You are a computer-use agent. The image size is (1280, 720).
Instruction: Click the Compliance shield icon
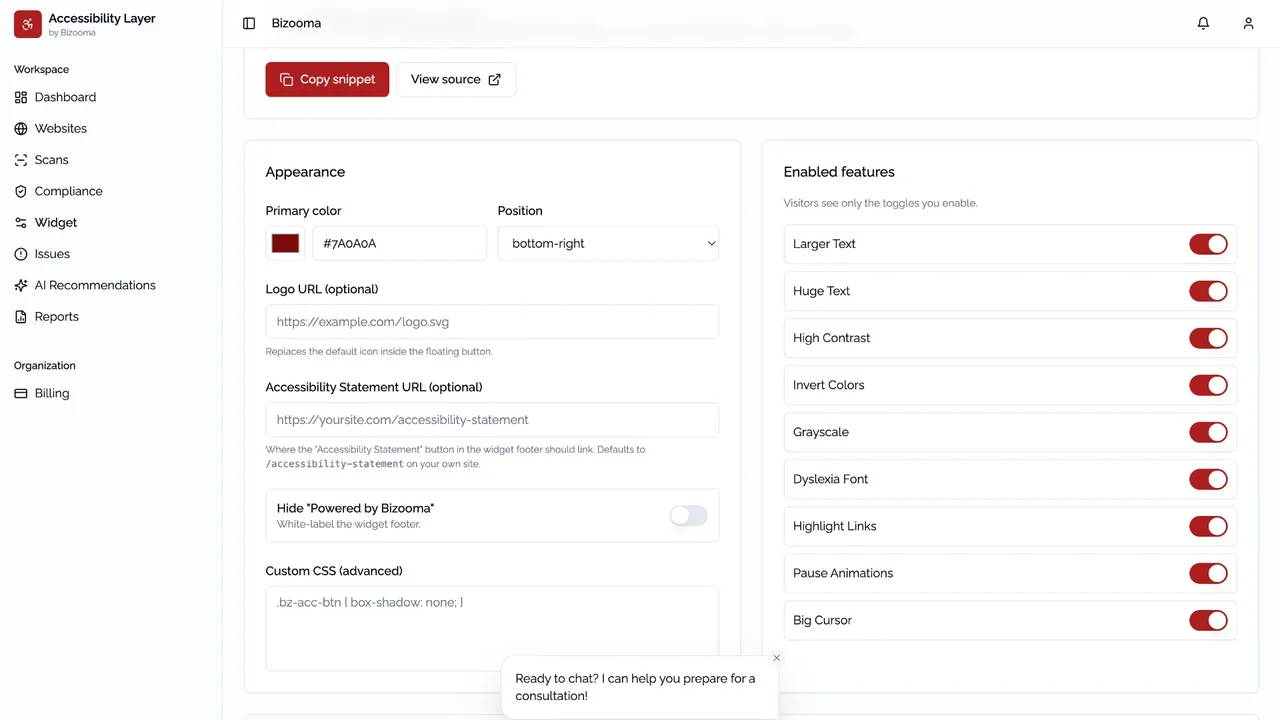click(x=21, y=191)
